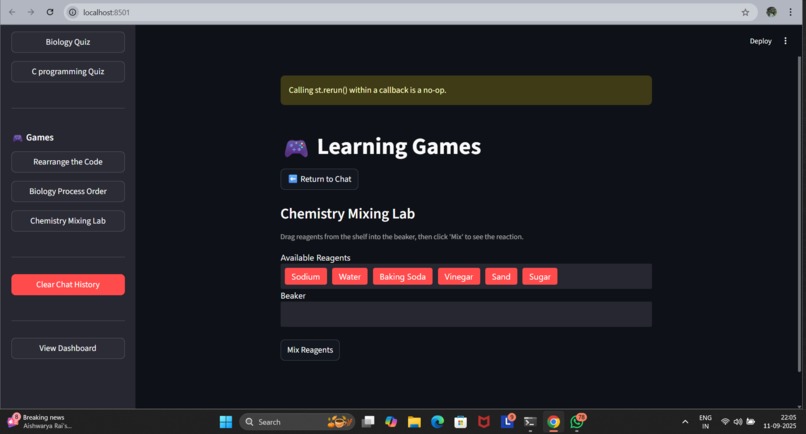Open Streamlit app options menu
Screen dimensions: 806x434
point(785,41)
